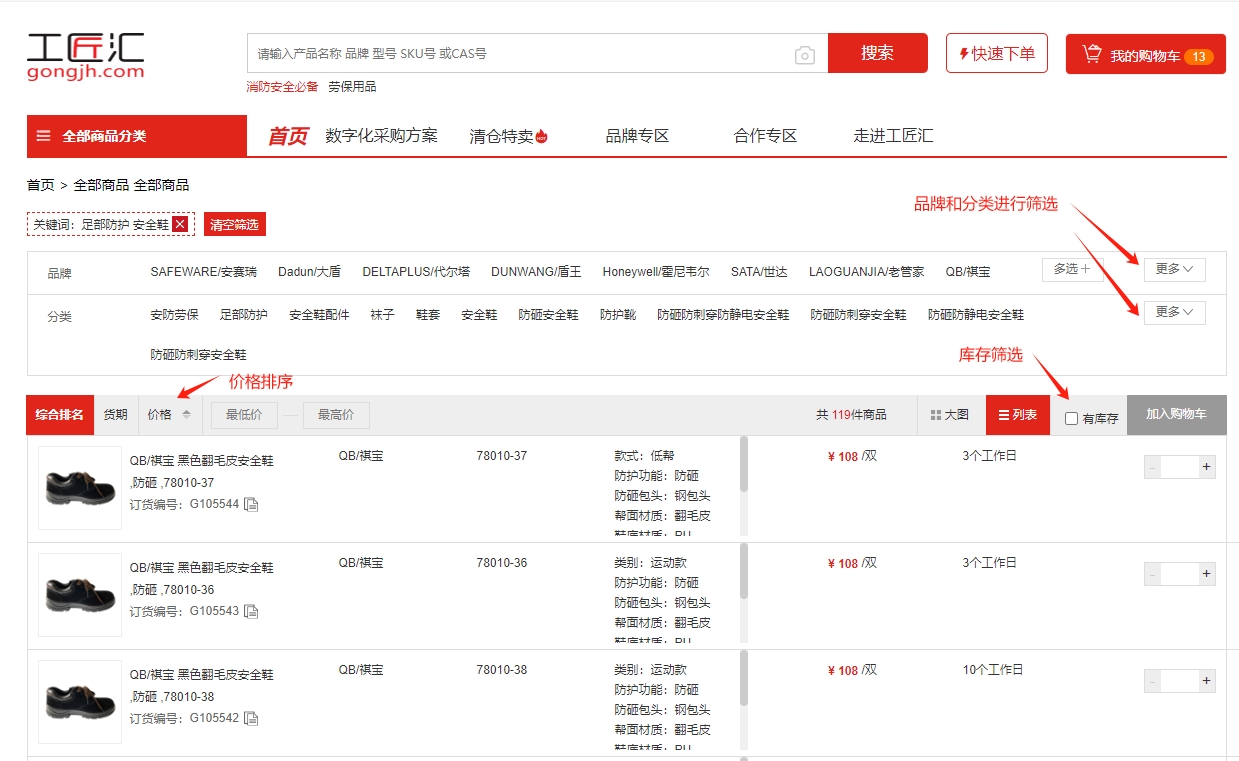The image size is (1239, 761).
Task: Increase quantity for item 78010-37
Action: pos(1207,467)
